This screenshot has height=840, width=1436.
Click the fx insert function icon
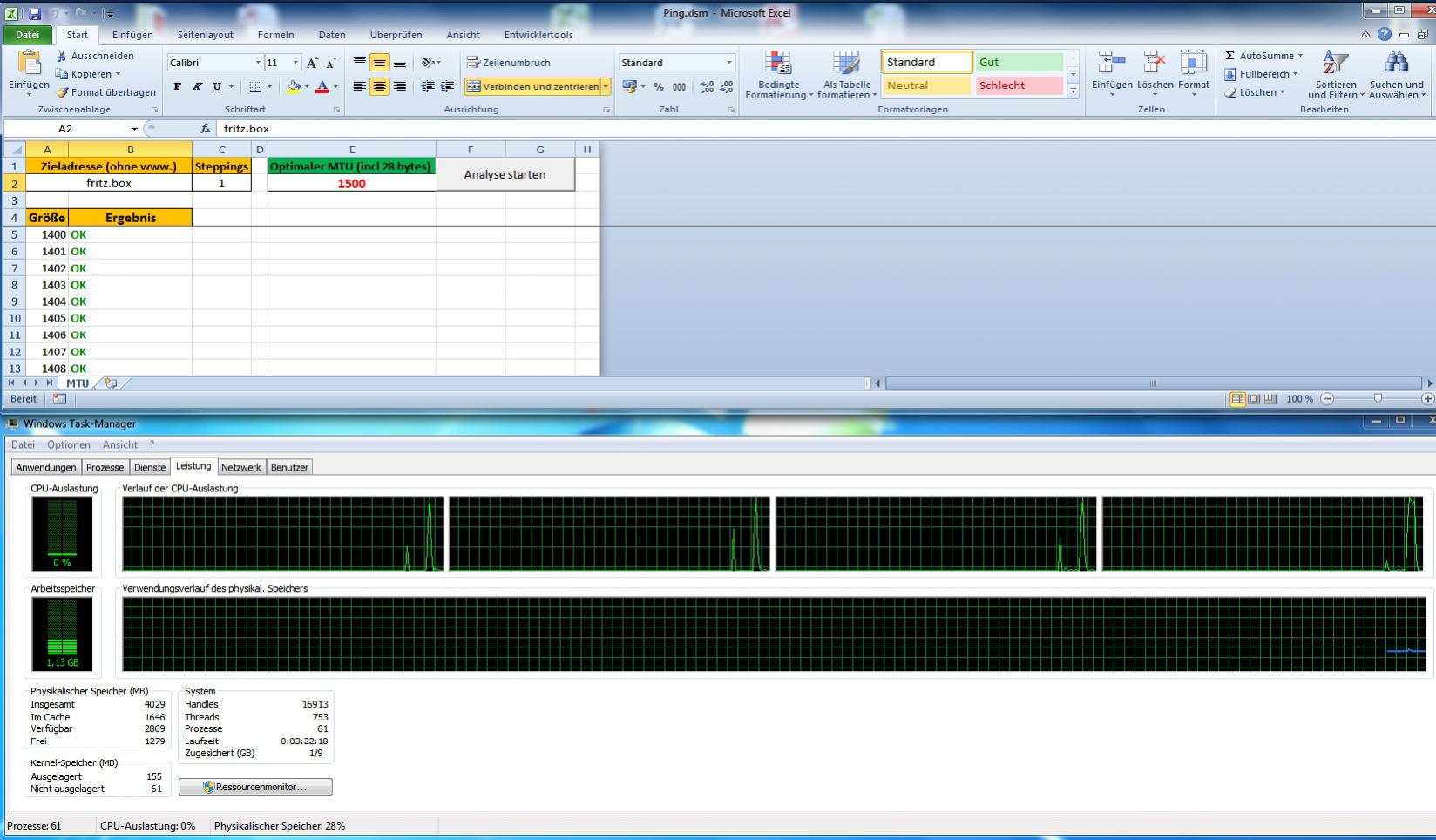(x=206, y=128)
